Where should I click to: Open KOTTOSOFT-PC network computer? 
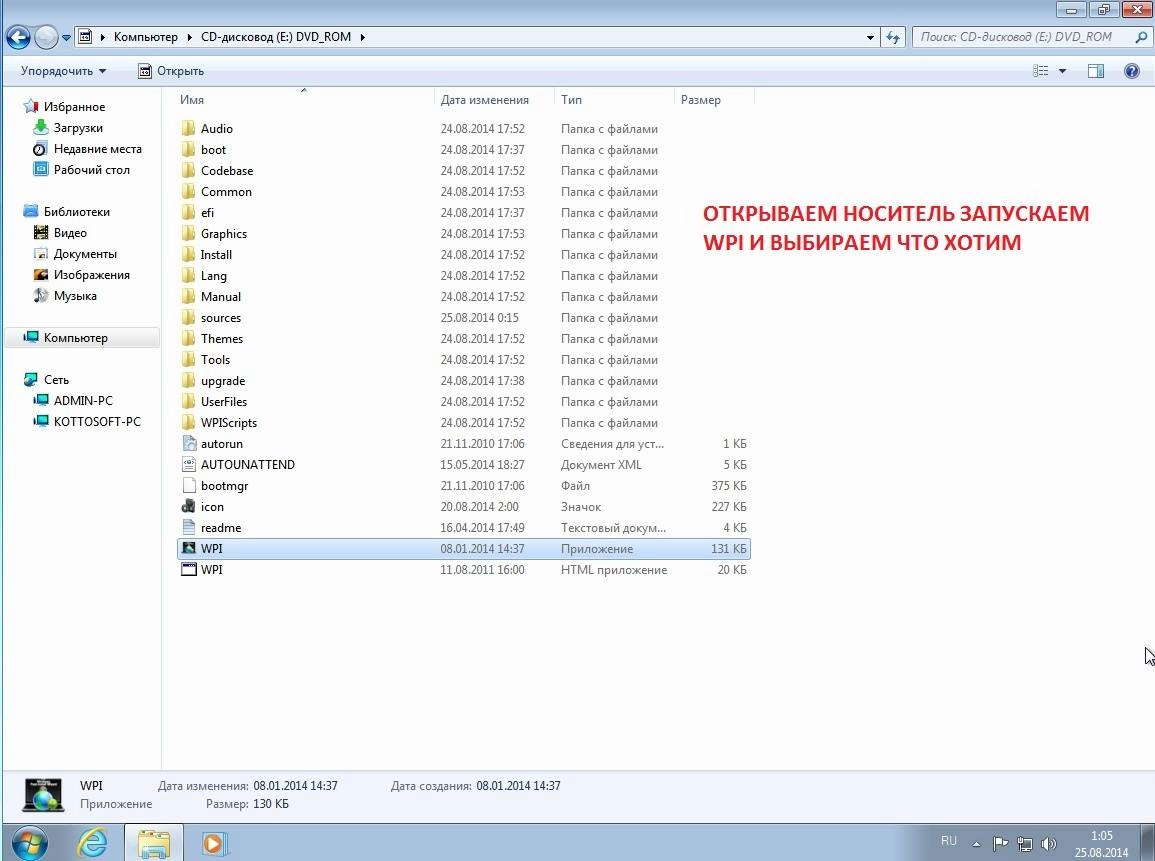click(x=87, y=421)
